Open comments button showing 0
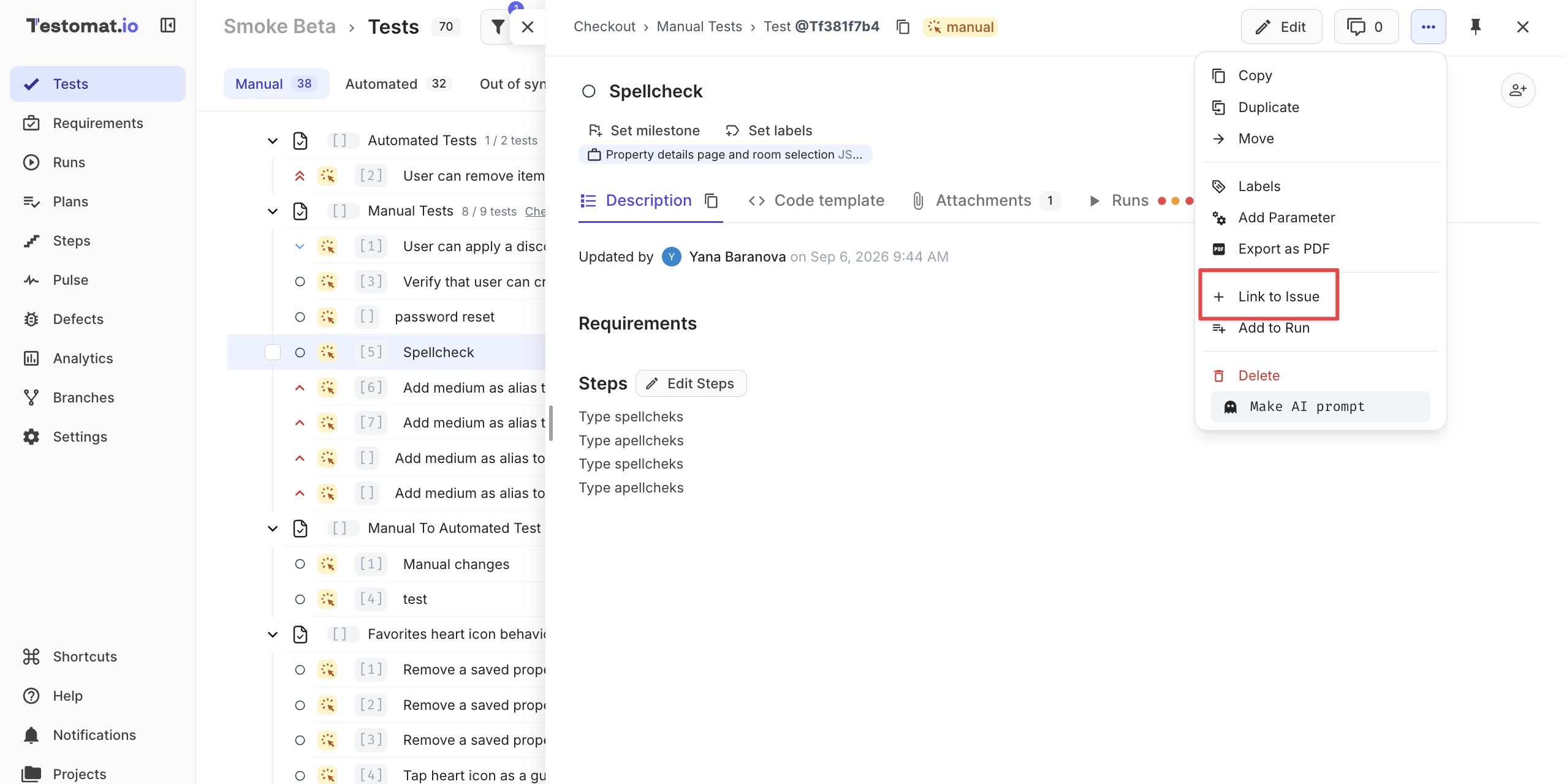1564x784 pixels. click(1365, 27)
